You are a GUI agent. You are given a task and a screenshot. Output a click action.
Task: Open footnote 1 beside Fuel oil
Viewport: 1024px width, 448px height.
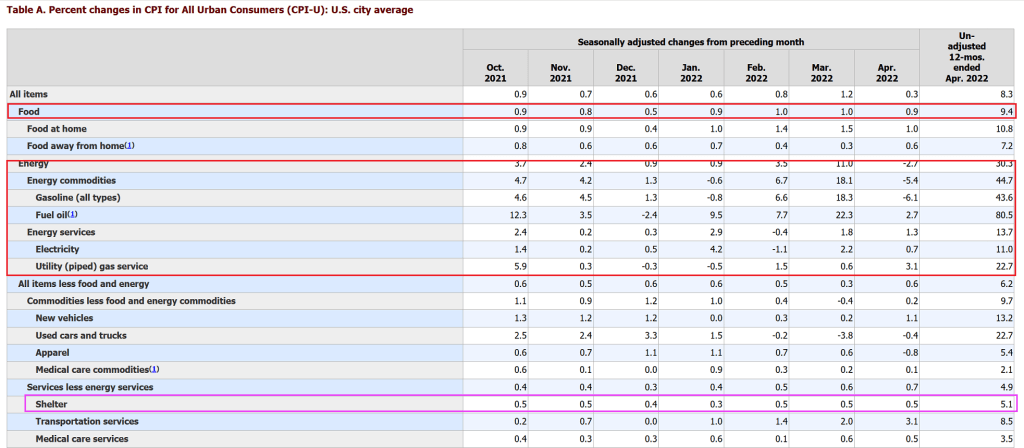(73, 214)
